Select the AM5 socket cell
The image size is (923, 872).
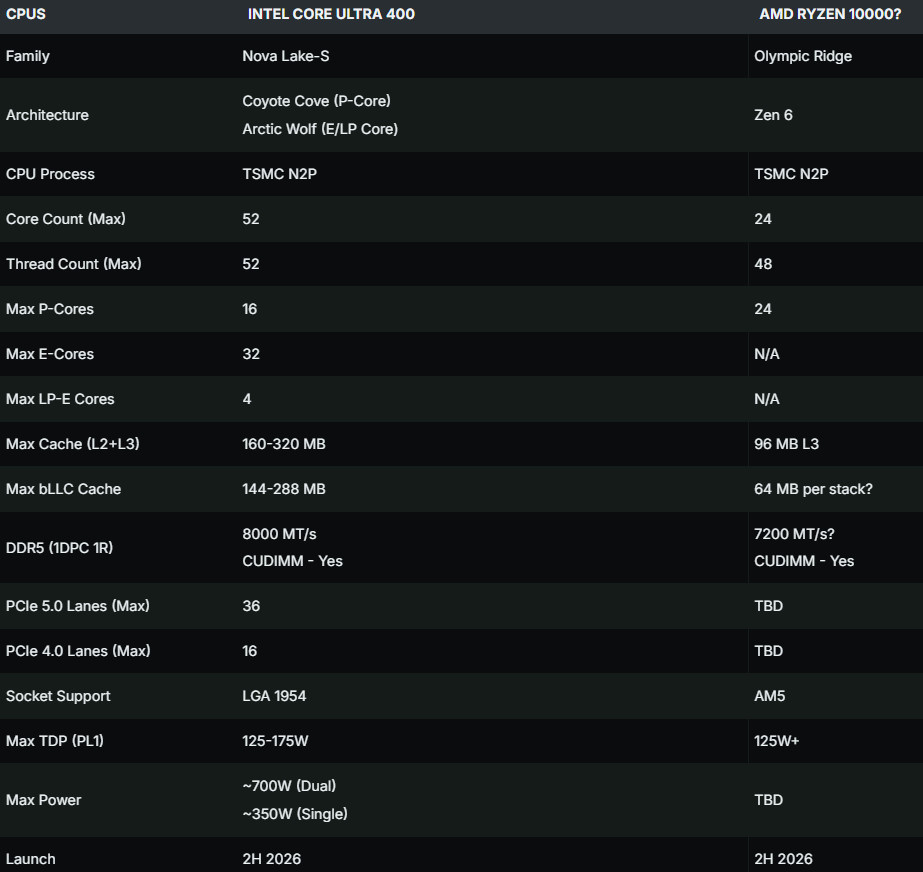click(769, 695)
